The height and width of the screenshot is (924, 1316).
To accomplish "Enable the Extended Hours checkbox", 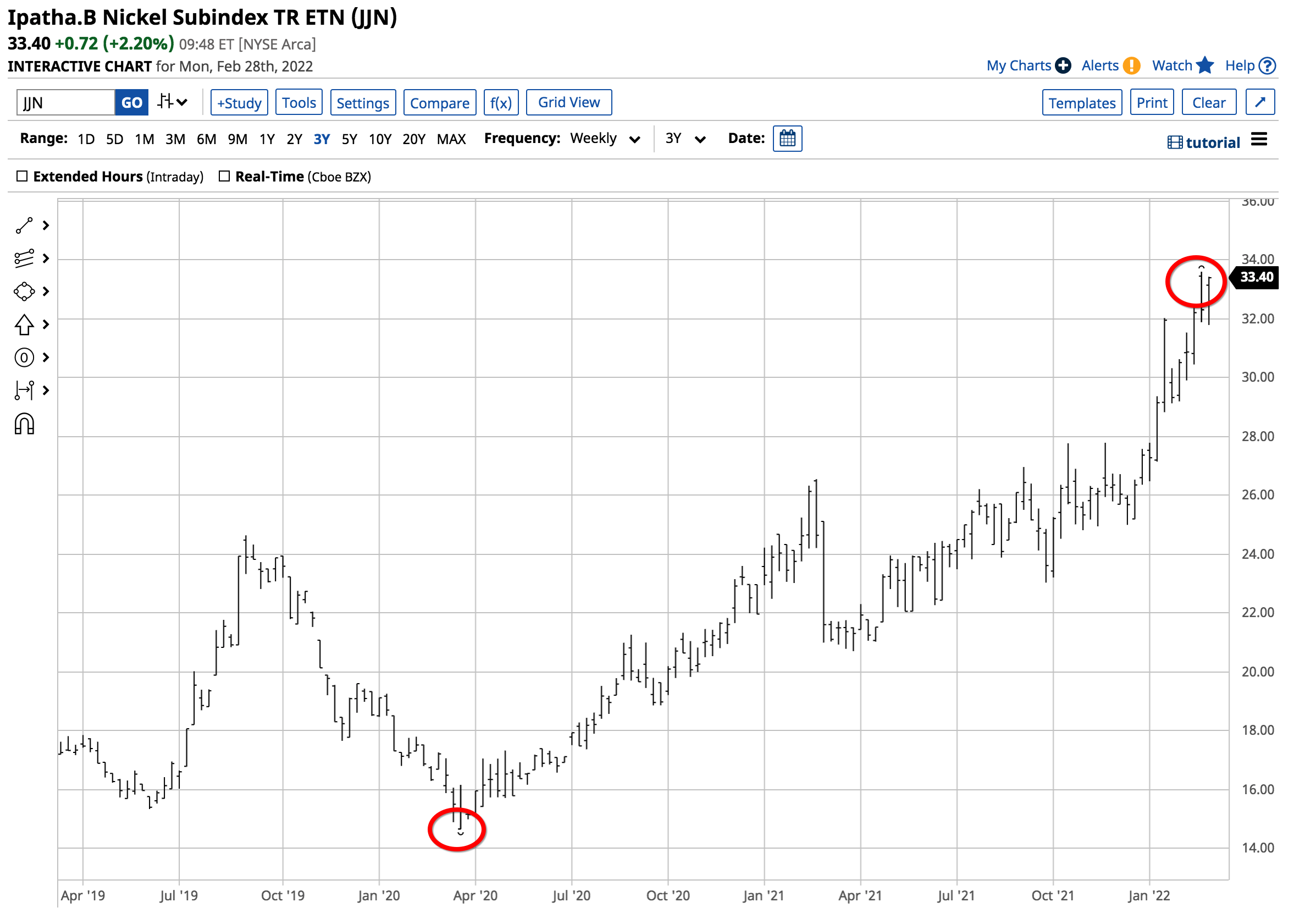I will point(22,176).
